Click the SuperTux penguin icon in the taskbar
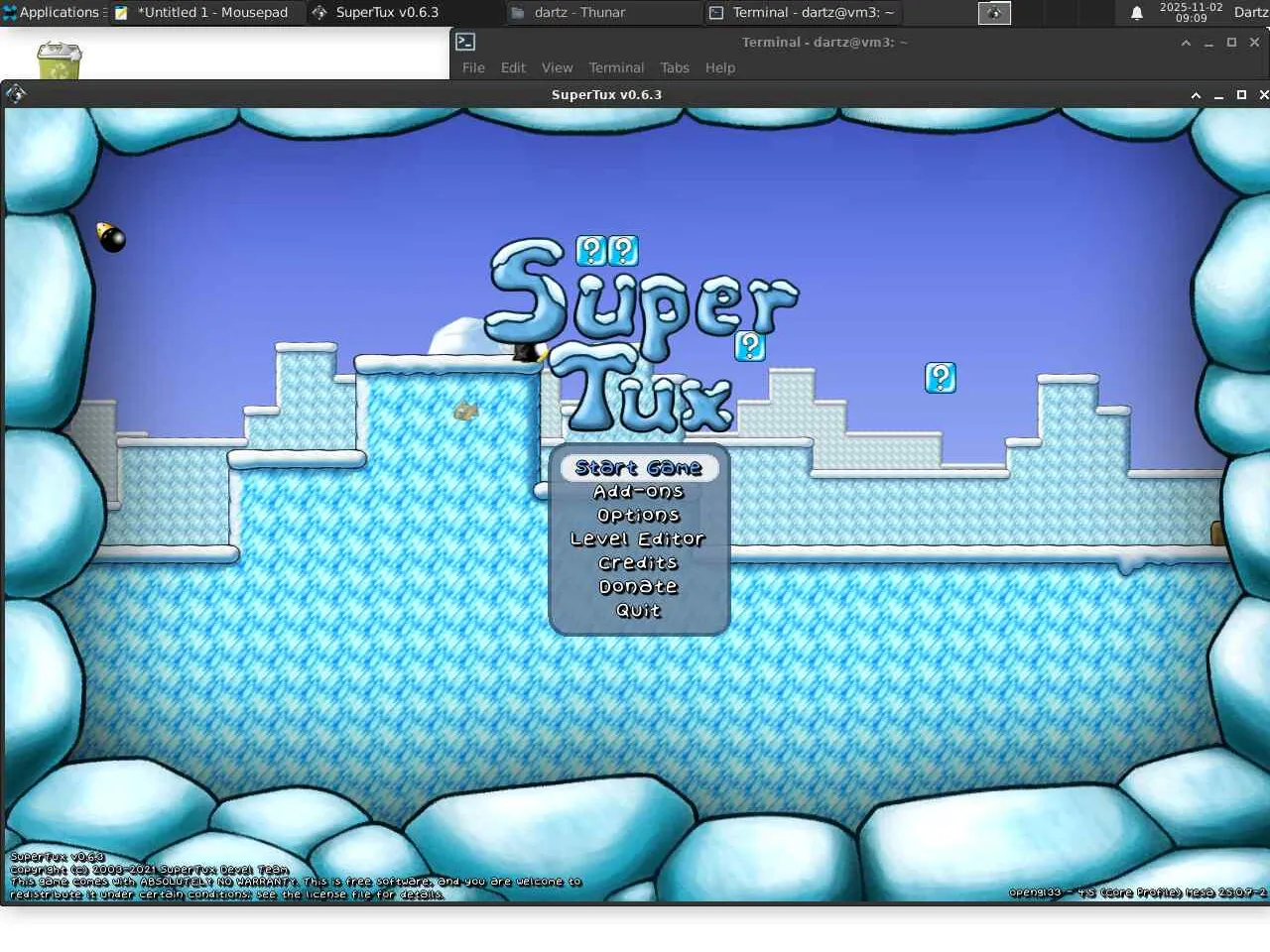This screenshot has width=1270, height=952. pyautogui.click(x=319, y=13)
